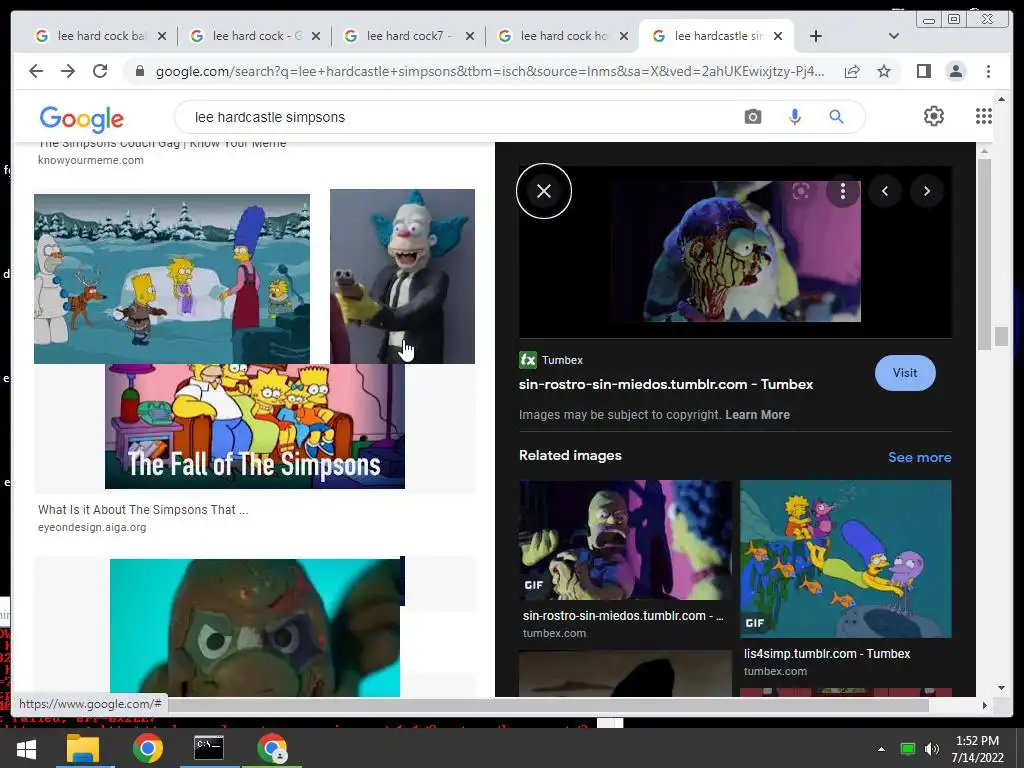The height and width of the screenshot is (768, 1024).
Task: Open the Google apps grid
Action: click(x=984, y=116)
